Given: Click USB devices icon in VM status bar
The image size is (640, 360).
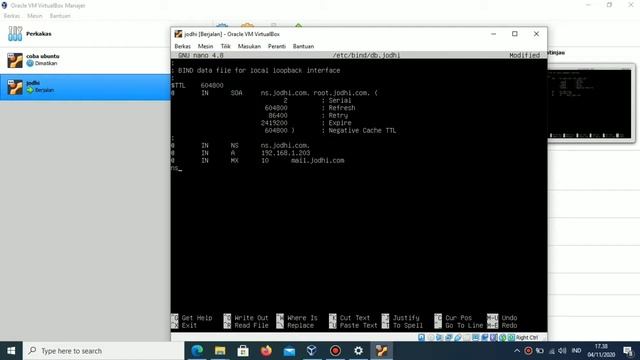Looking at the screenshot, I should 458,338.
